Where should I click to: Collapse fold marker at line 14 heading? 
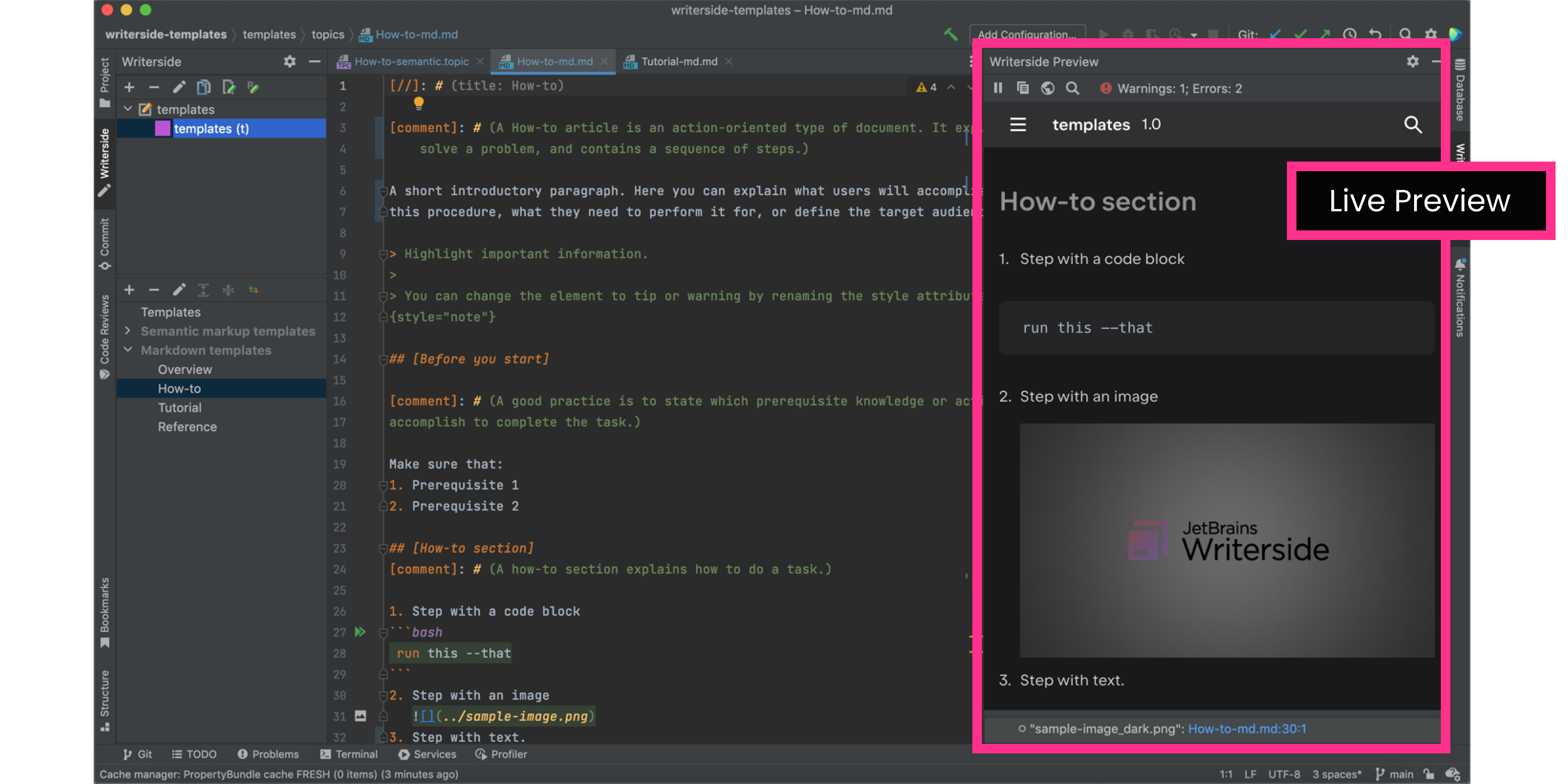(383, 359)
